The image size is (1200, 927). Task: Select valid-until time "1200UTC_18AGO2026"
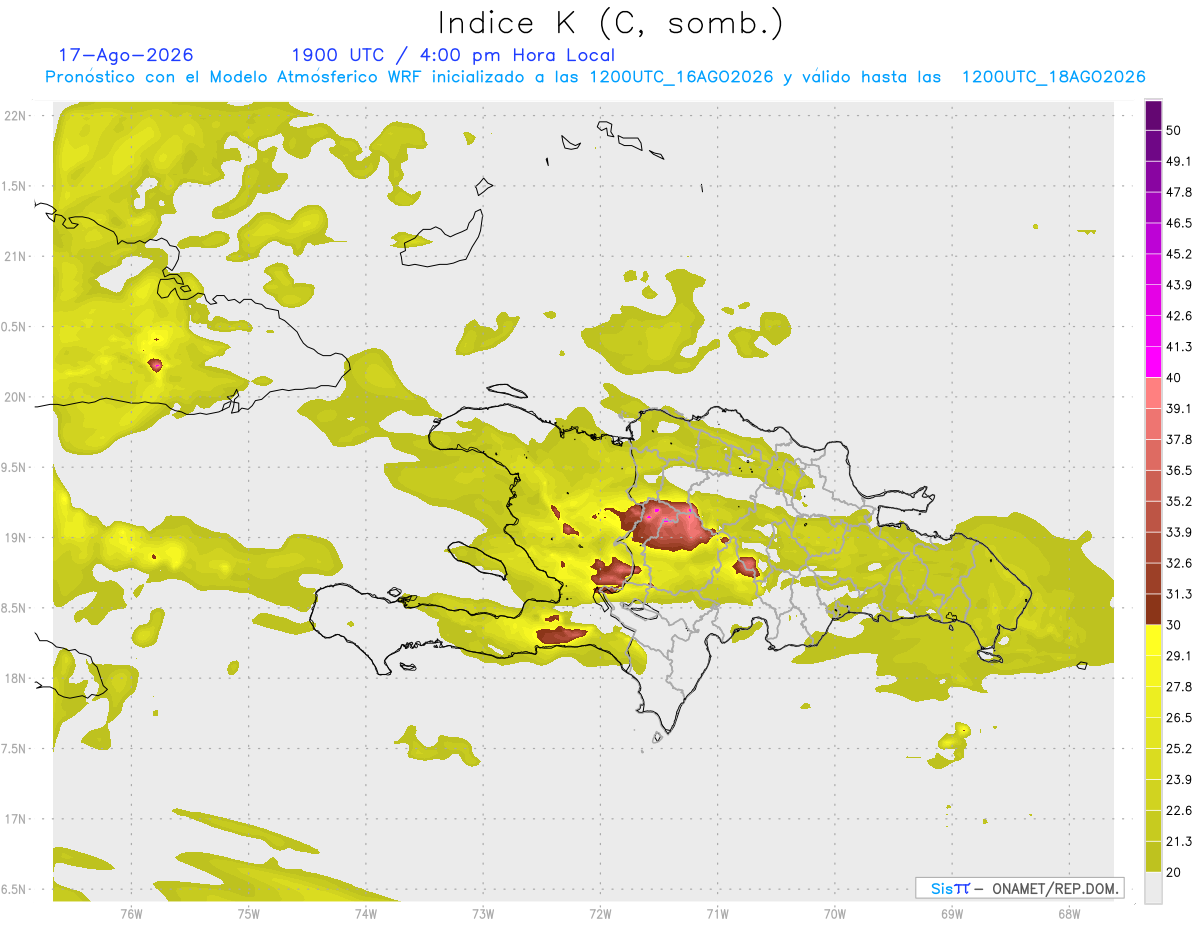1053,77
